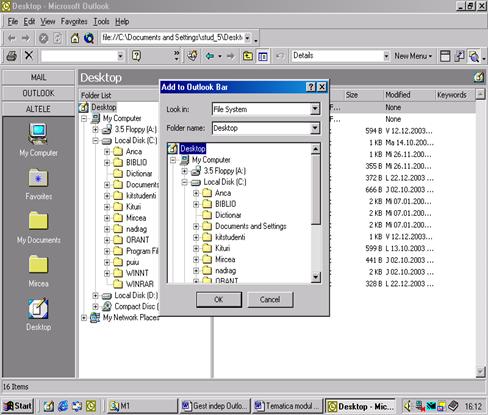This screenshot has width=488, height=415.
Task: Open the Edit menu
Action: coord(29,22)
